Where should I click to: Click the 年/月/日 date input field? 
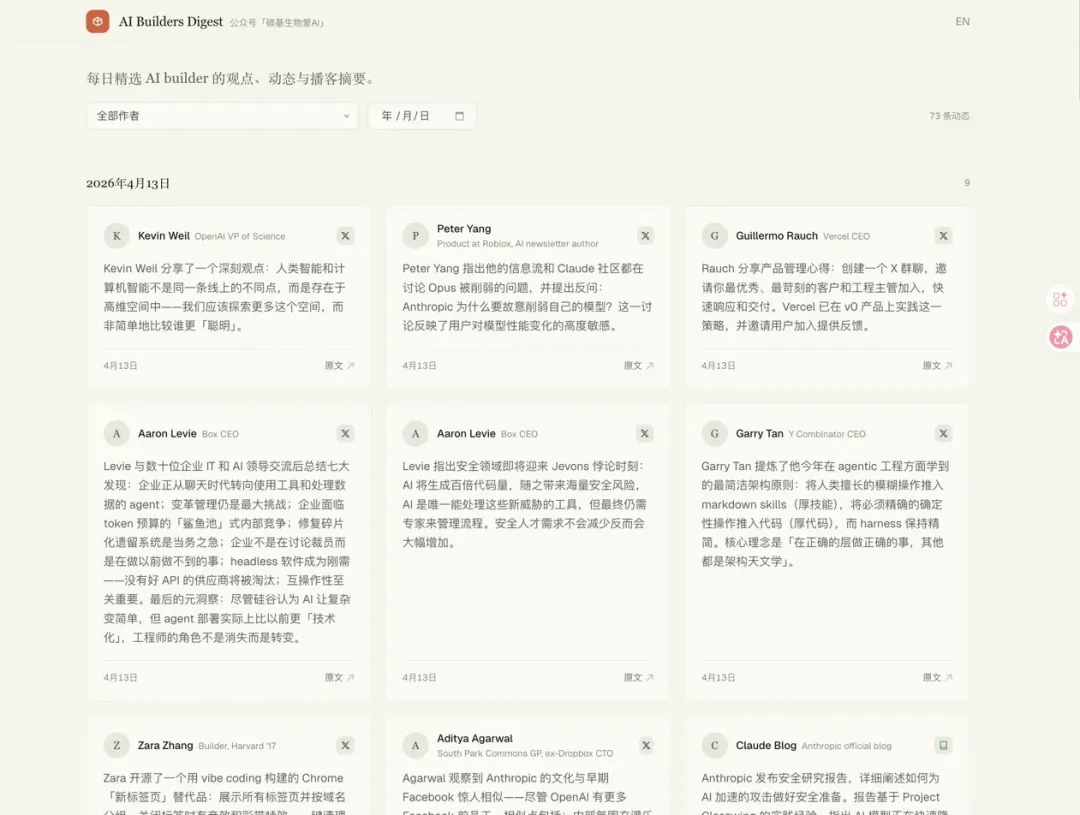point(422,116)
